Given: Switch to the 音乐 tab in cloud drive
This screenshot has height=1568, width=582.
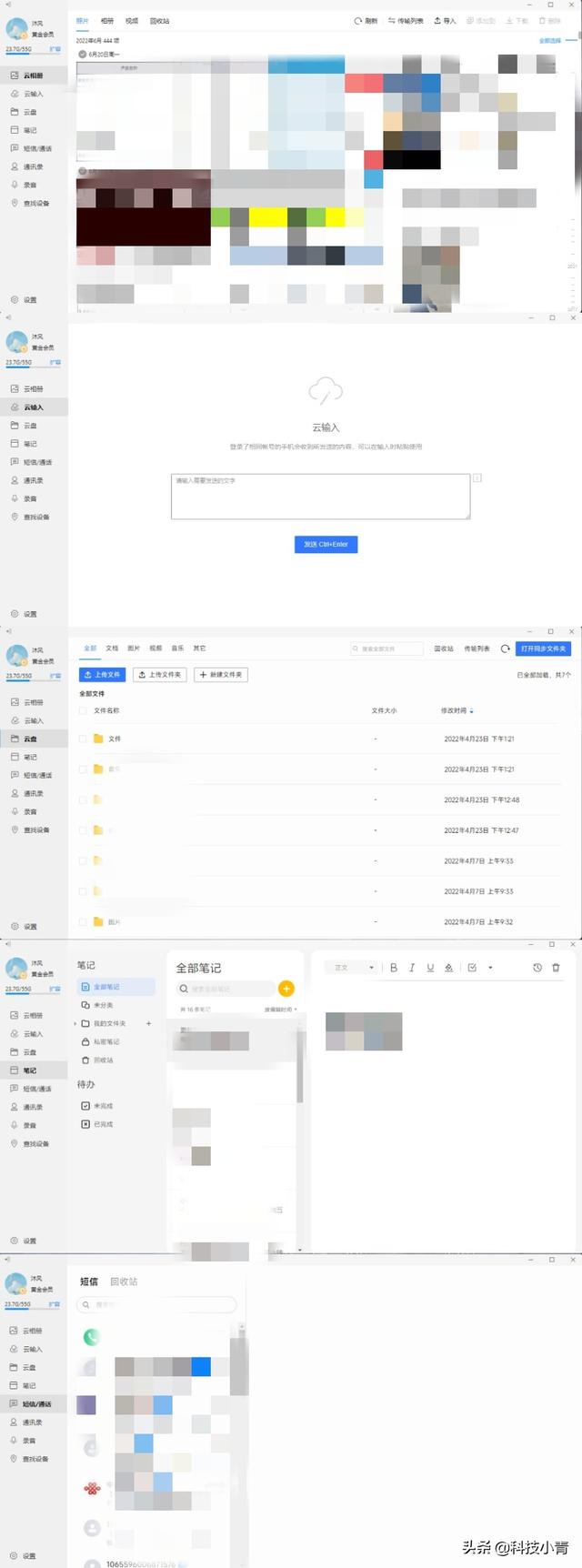Looking at the screenshot, I should click(177, 648).
